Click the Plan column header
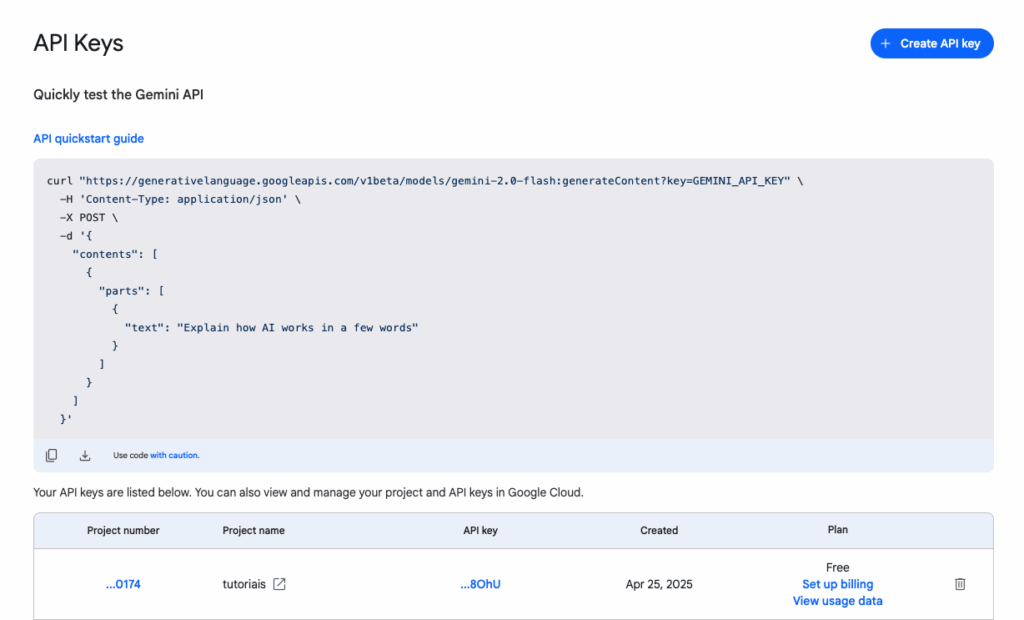1024x620 pixels. pos(837,530)
